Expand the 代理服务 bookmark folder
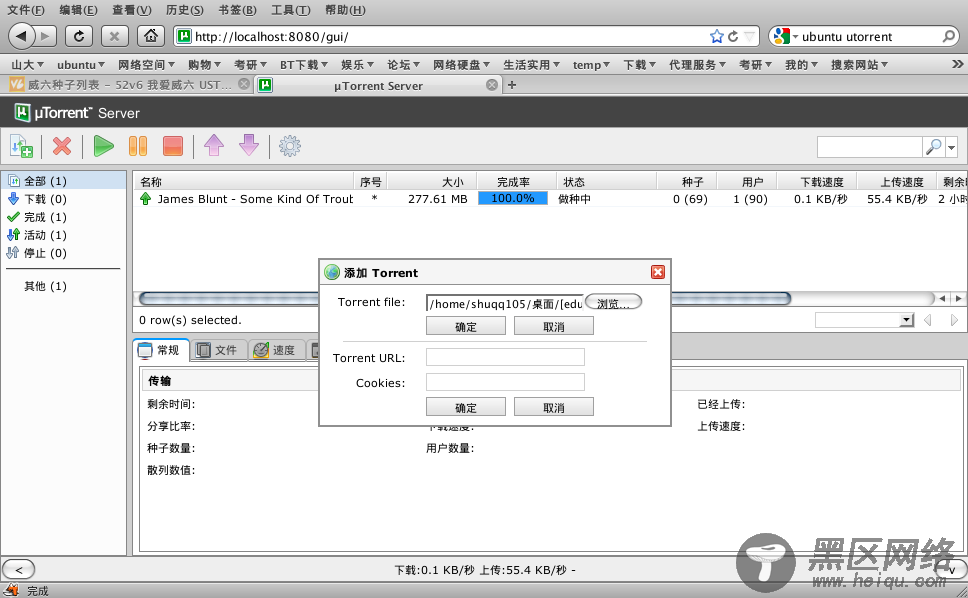This screenshot has height=598, width=968. pos(697,65)
